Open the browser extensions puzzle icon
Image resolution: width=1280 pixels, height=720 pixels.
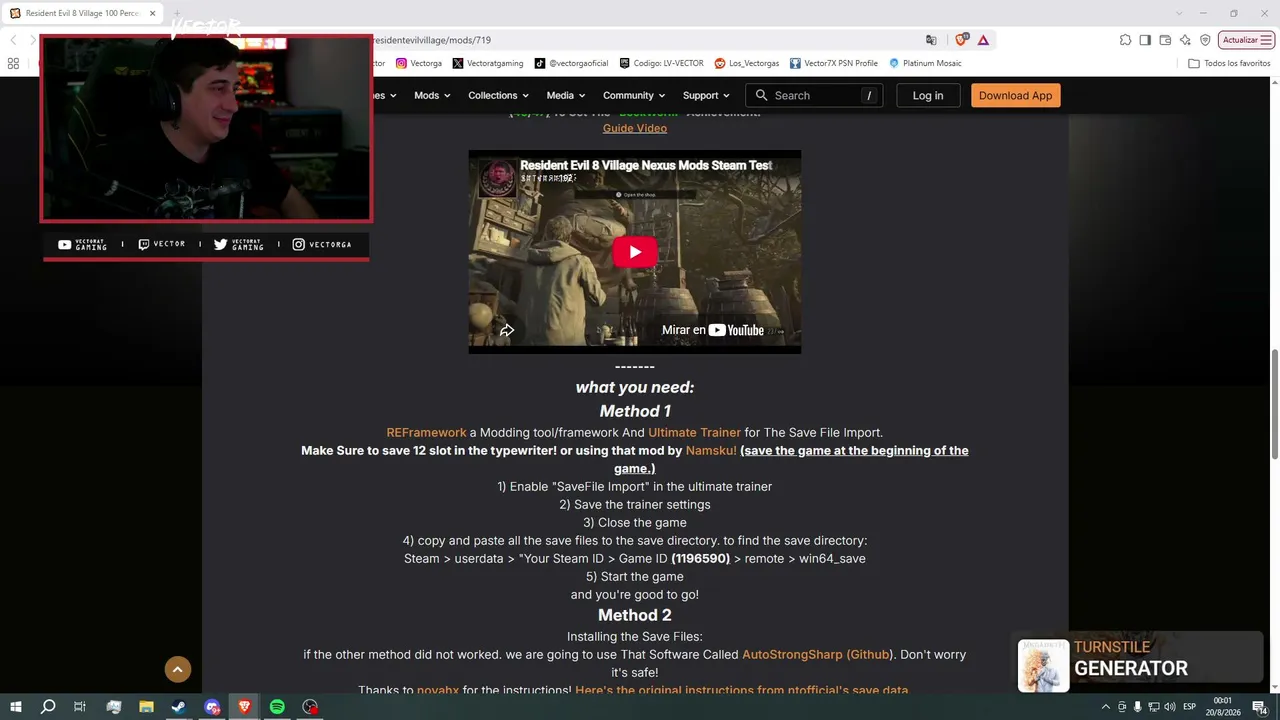click(x=1125, y=40)
